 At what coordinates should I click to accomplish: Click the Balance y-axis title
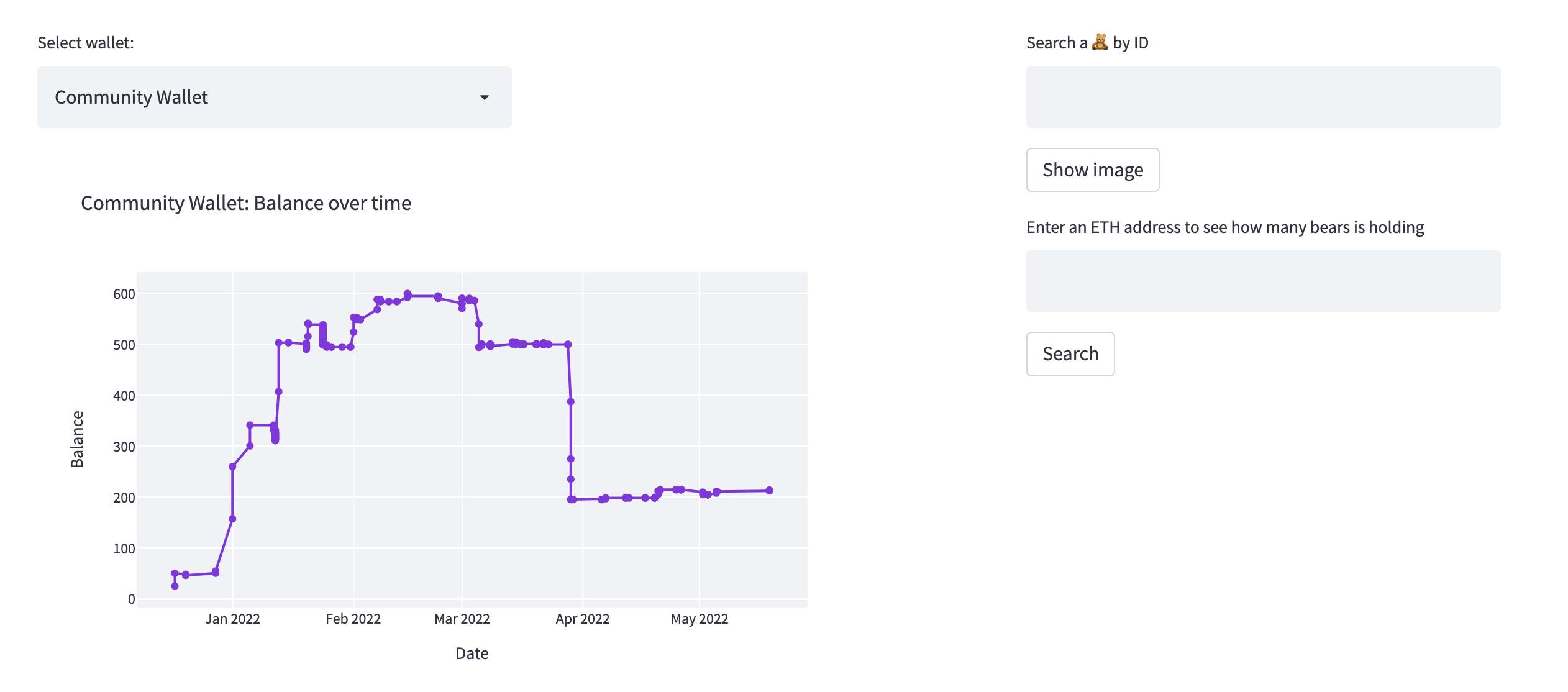[77, 439]
